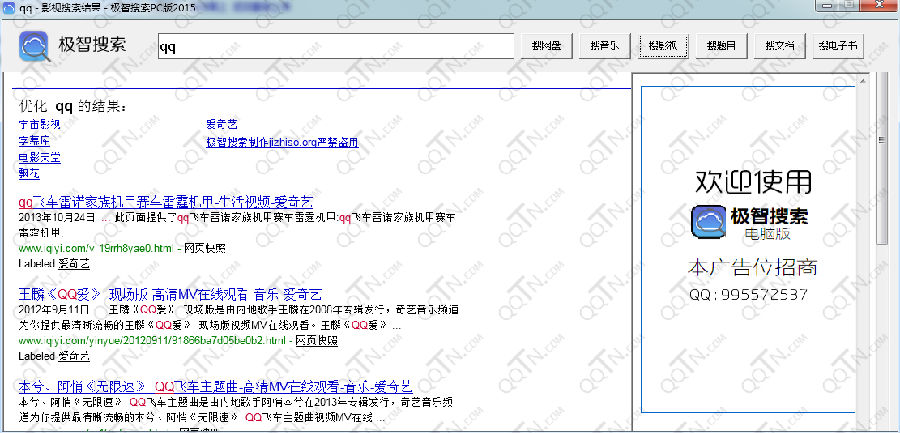Click the 搜网盘 button

546,47
